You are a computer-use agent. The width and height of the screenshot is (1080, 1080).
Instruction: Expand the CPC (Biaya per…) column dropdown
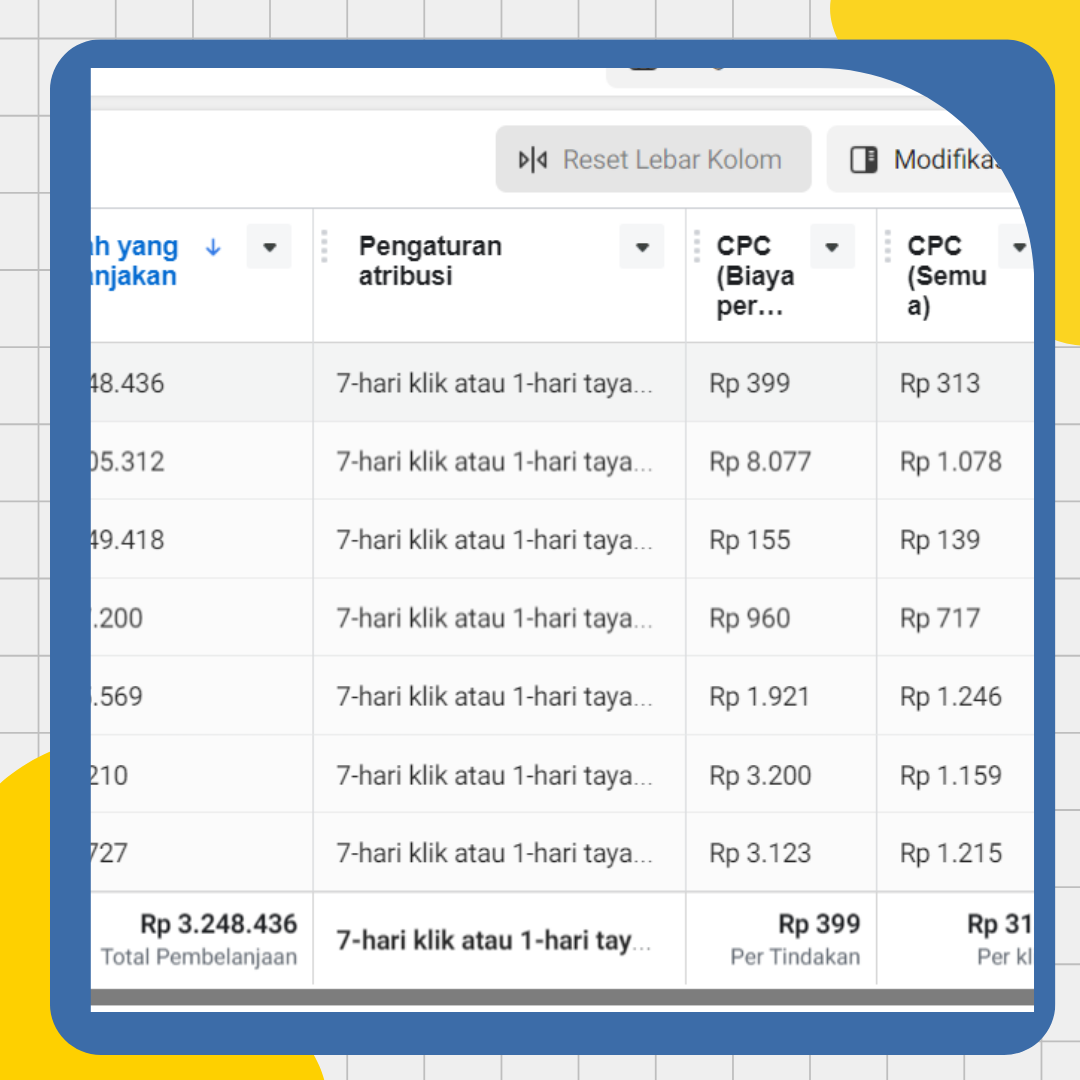tap(832, 247)
